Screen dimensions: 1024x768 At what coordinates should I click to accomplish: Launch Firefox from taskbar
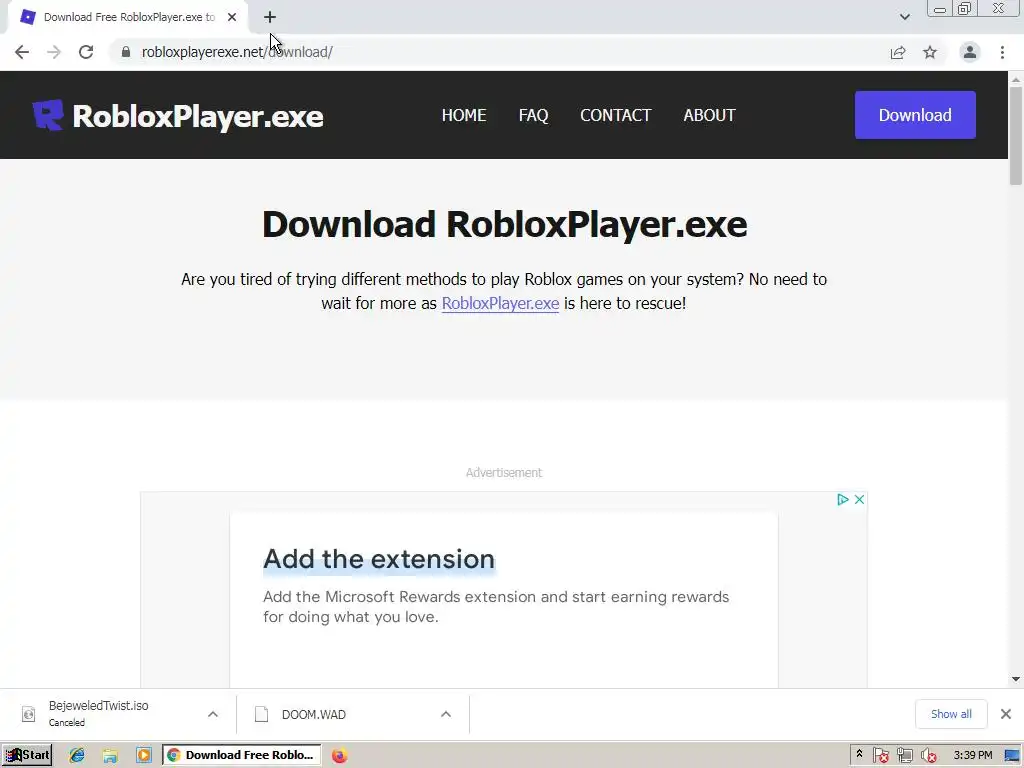pyautogui.click(x=339, y=756)
